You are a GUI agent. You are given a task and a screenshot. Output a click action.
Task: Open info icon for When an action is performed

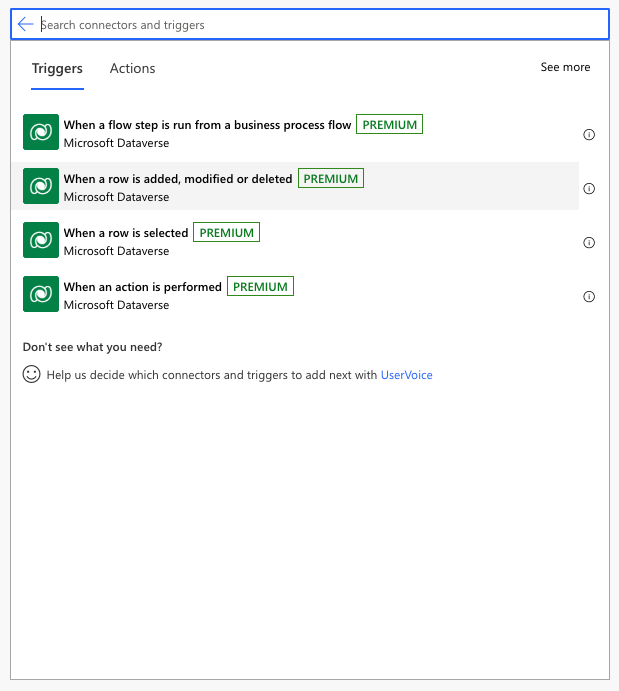(589, 297)
